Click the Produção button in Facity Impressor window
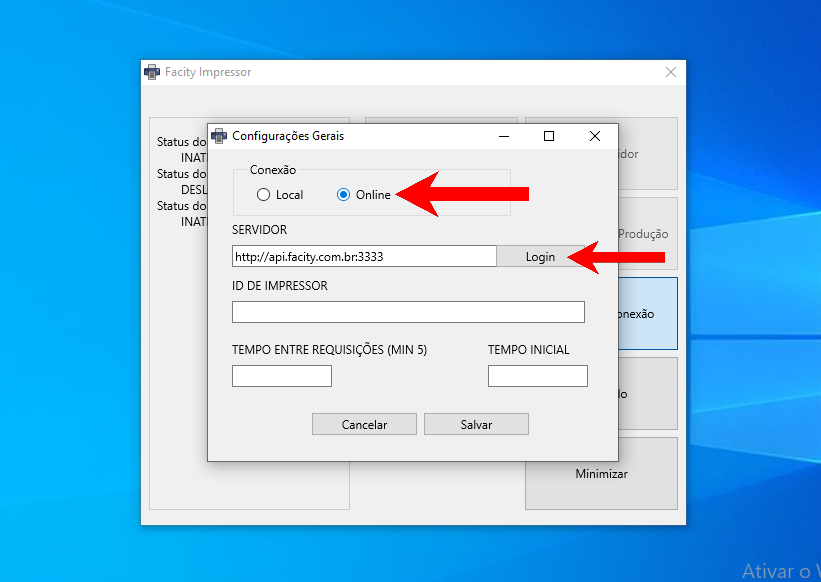This screenshot has height=582, width=821. coord(648,233)
